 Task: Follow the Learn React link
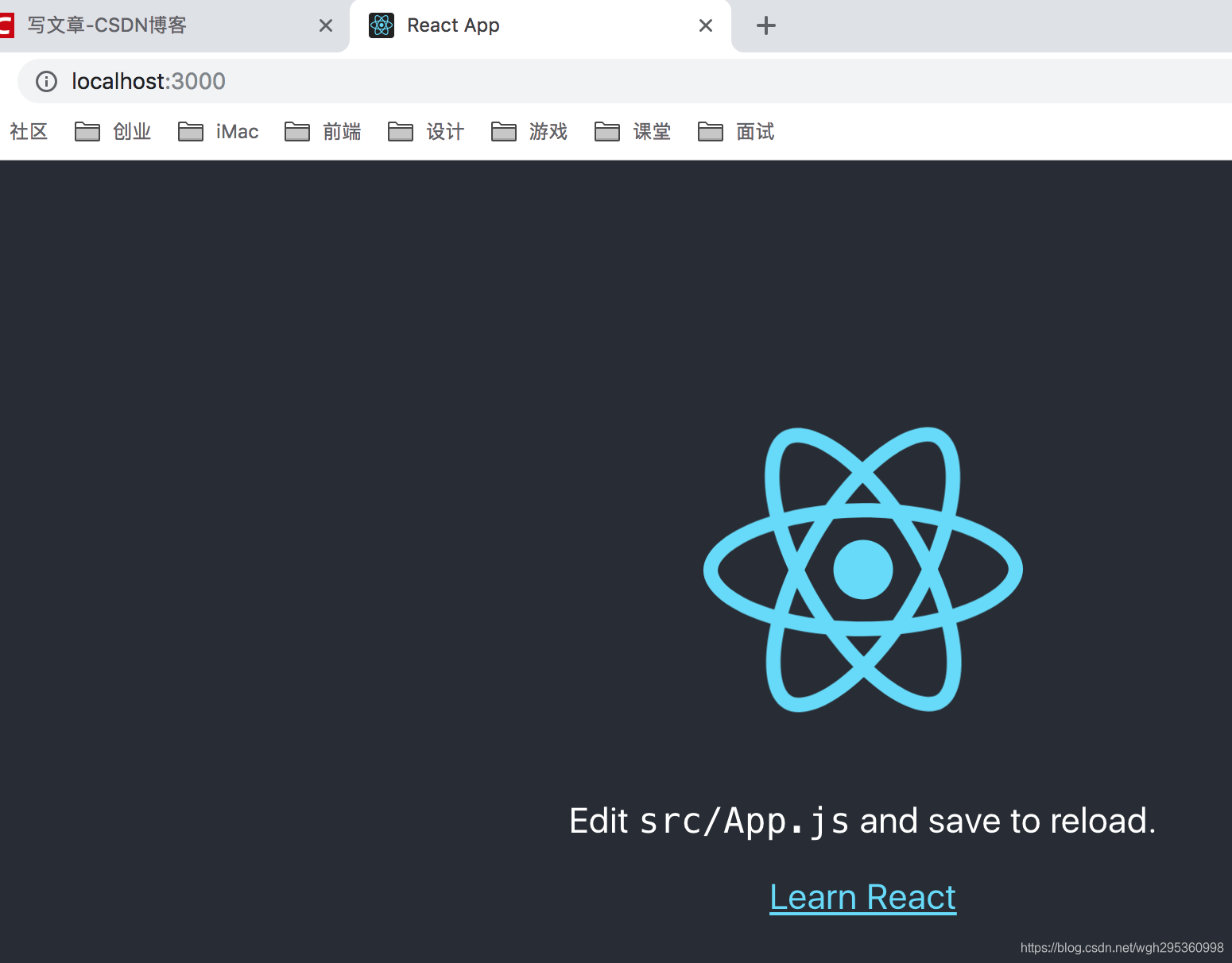pyautogui.click(x=863, y=897)
